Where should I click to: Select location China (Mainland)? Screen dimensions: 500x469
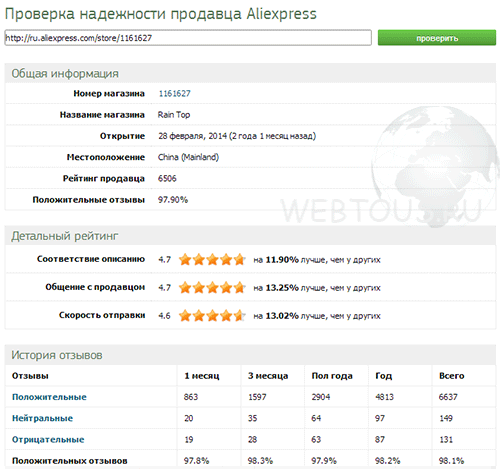188,157
